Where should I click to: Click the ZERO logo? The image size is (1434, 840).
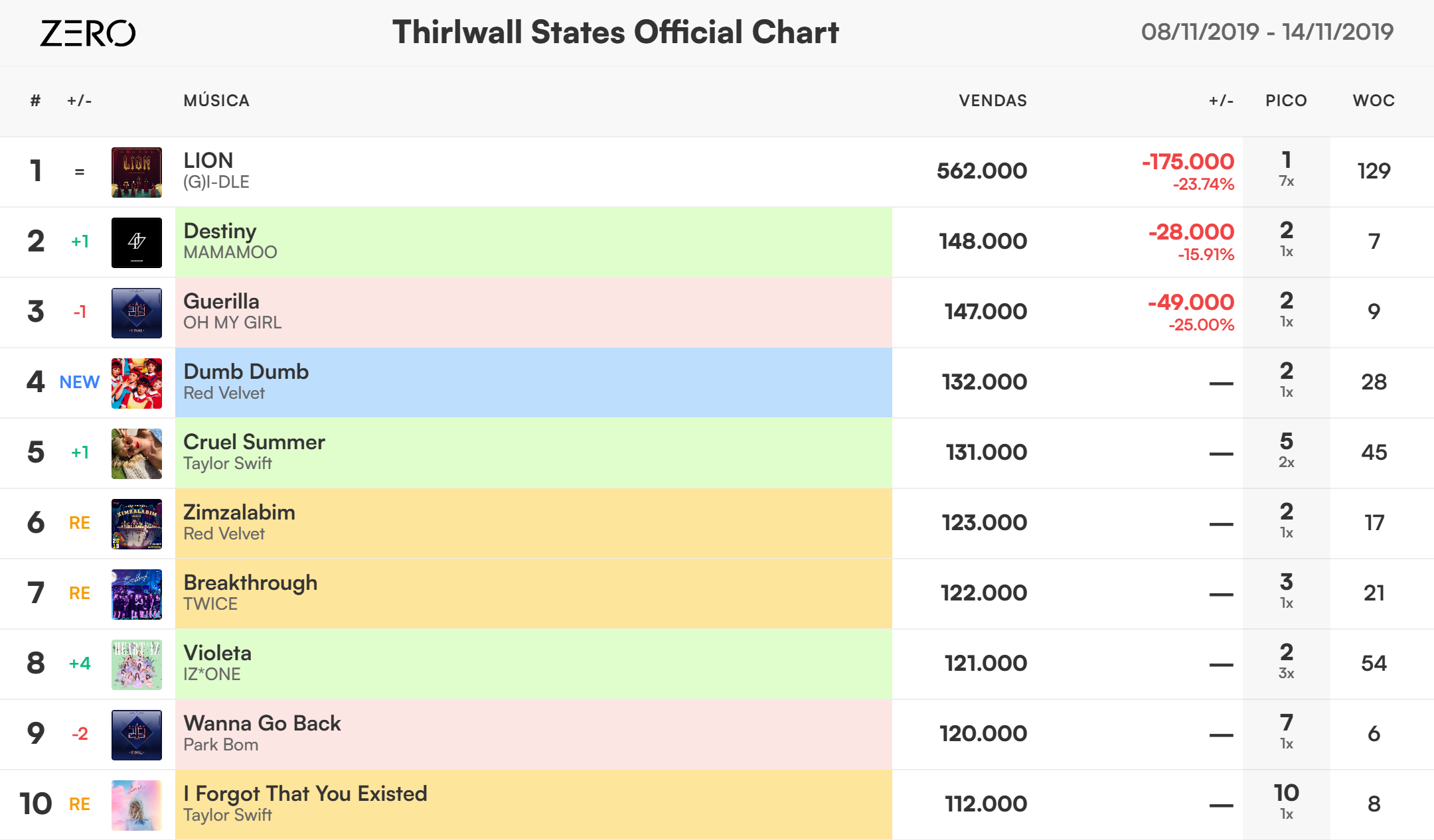[88, 33]
